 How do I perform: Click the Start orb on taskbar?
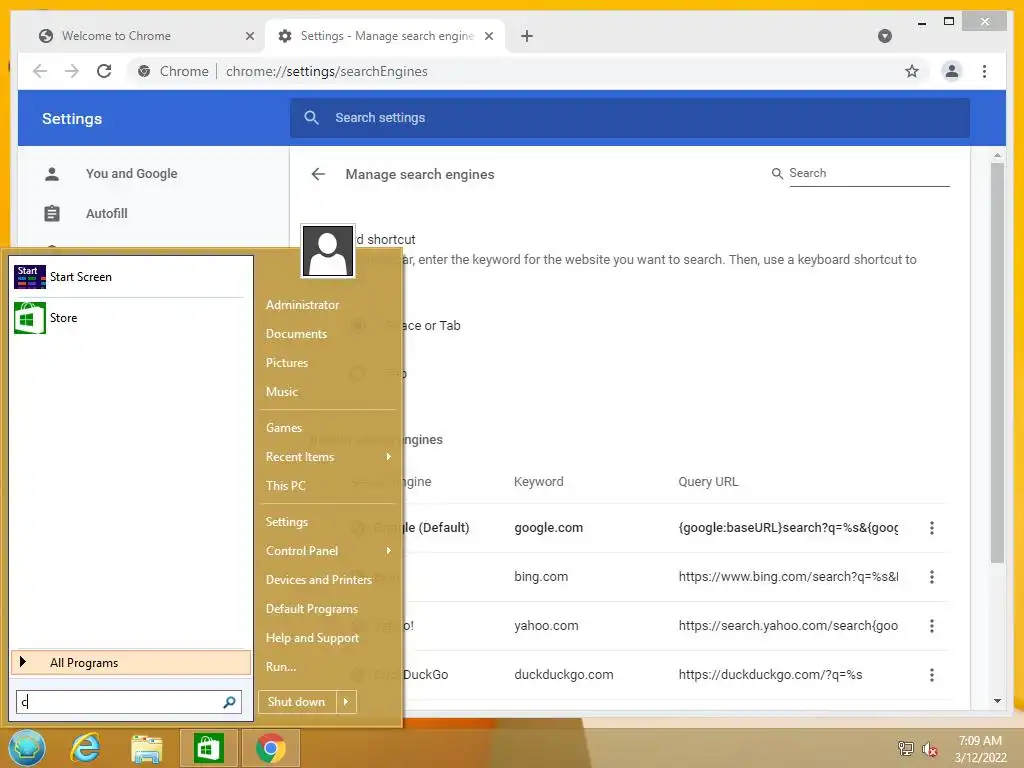27,748
